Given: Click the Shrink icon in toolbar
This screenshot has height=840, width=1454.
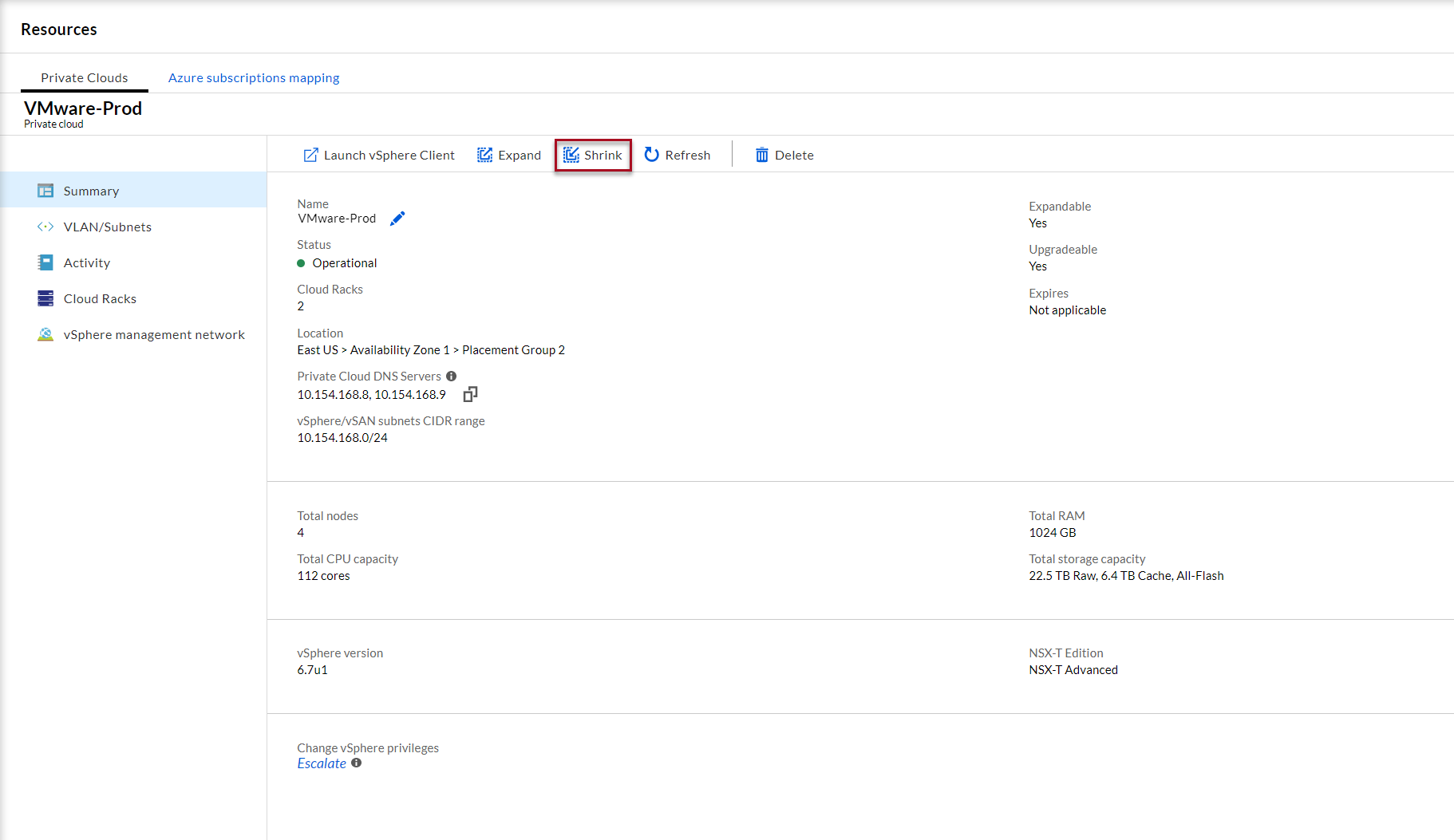Looking at the screenshot, I should [571, 155].
